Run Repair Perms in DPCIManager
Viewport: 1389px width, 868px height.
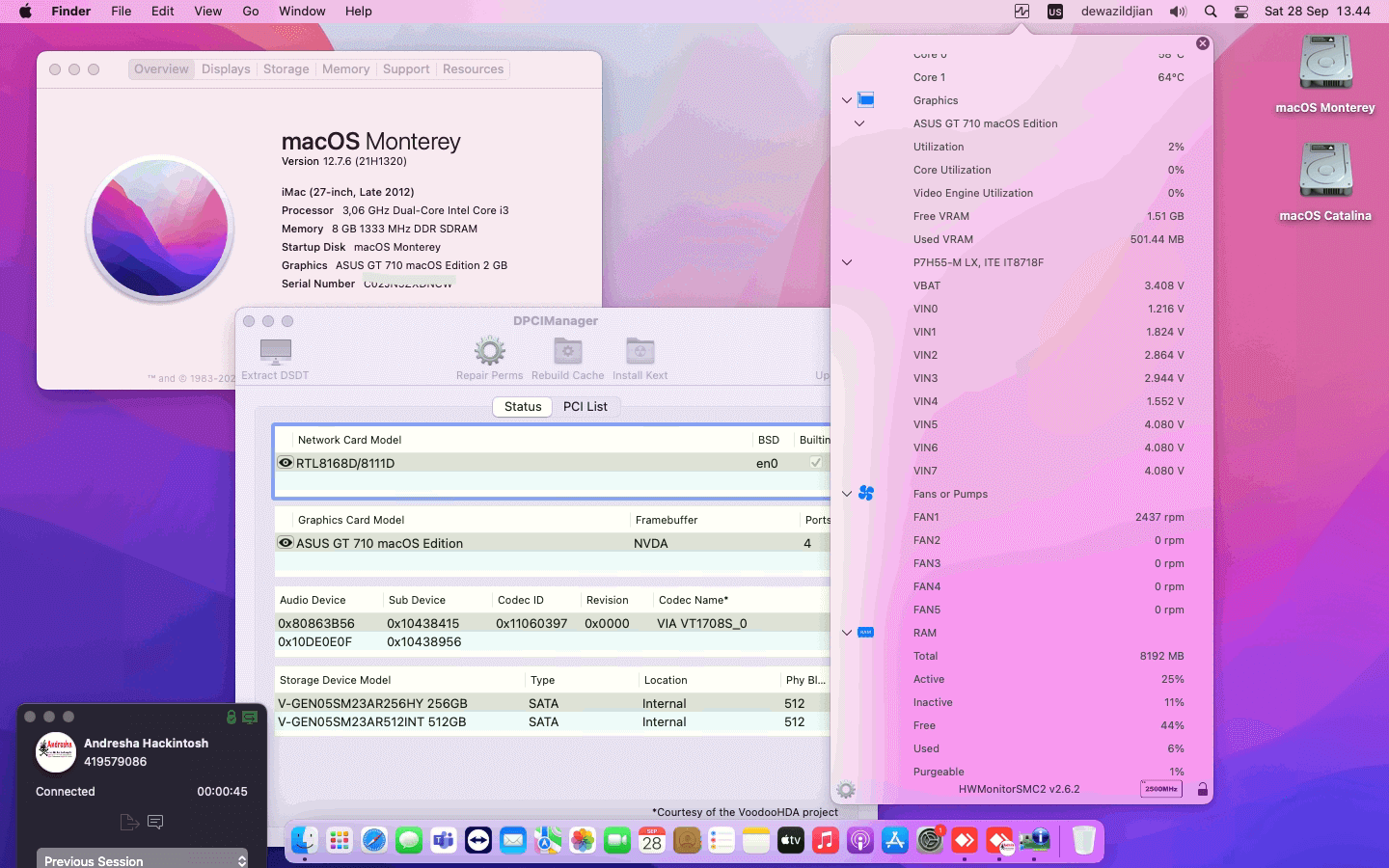tap(489, 352)
